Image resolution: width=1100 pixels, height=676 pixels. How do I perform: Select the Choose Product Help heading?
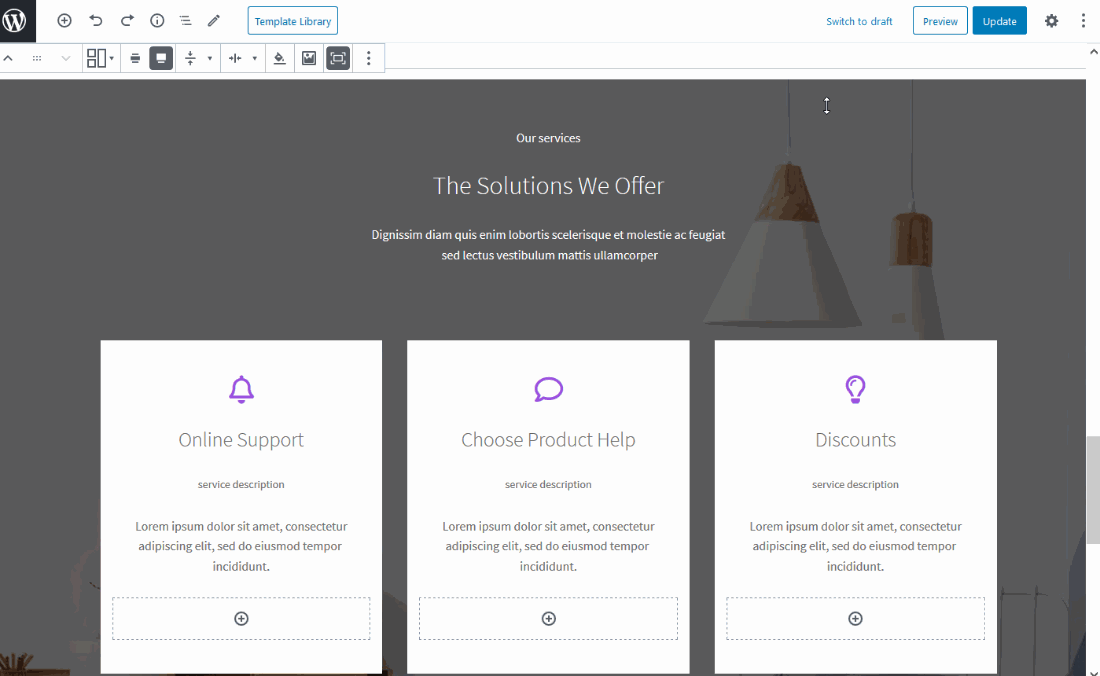click(548, 440)
